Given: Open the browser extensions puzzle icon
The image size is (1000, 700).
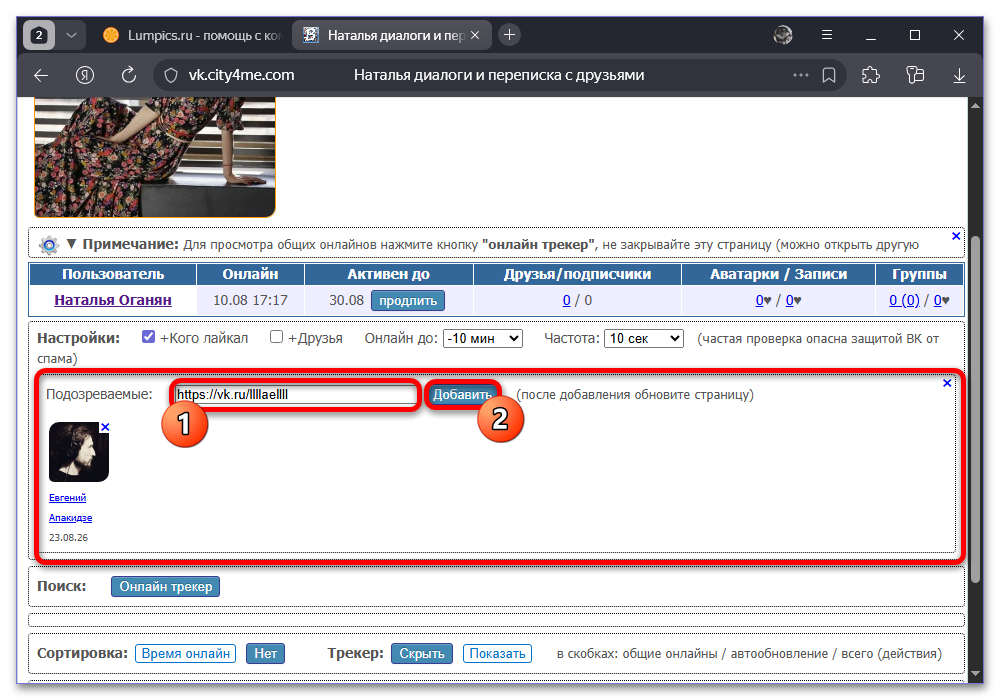Looking at the screenshot, I should click(x=871, y=75).
